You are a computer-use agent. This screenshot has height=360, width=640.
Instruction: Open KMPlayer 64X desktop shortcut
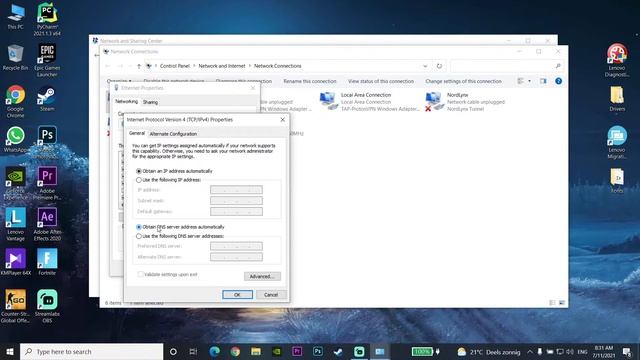coord(16,262)
